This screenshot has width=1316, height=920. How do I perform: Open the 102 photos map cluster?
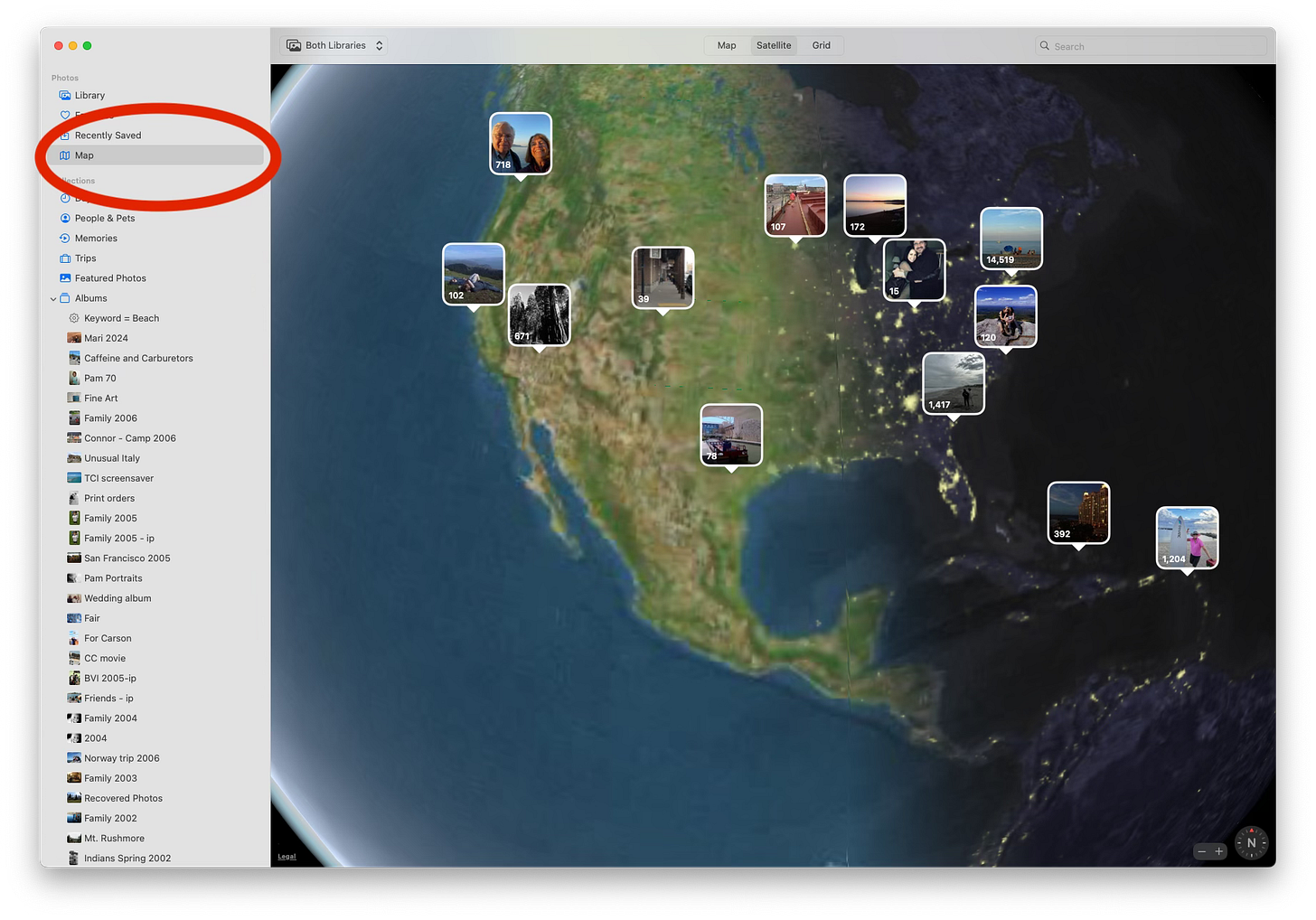474,275
